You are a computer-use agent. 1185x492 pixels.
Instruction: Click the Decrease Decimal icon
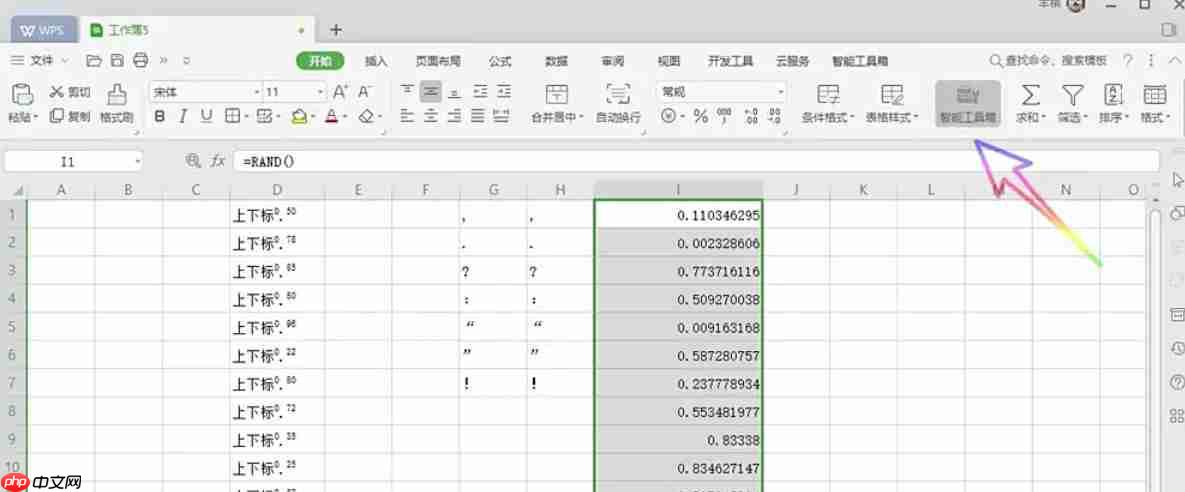[775, 116]
